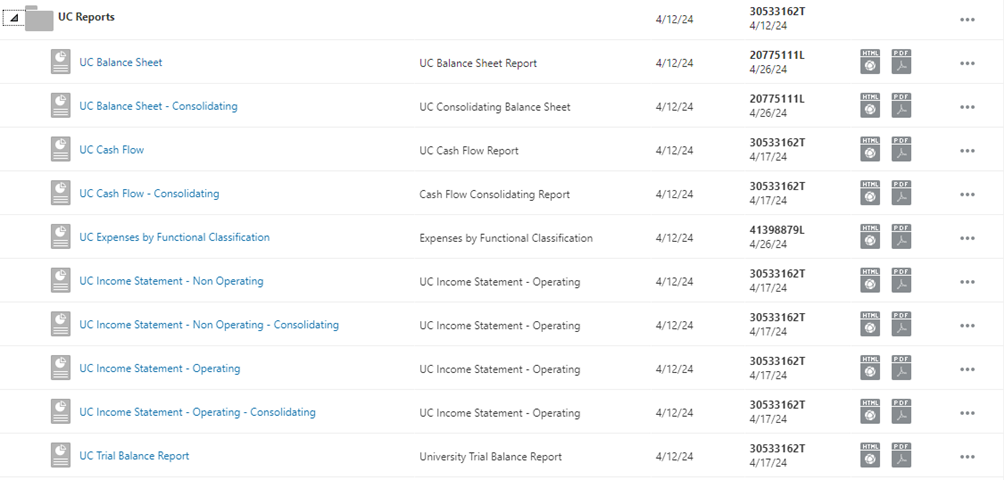
Task: Open more actions for Non Operating - Consolidating row
Action: [x=967, y=326]
